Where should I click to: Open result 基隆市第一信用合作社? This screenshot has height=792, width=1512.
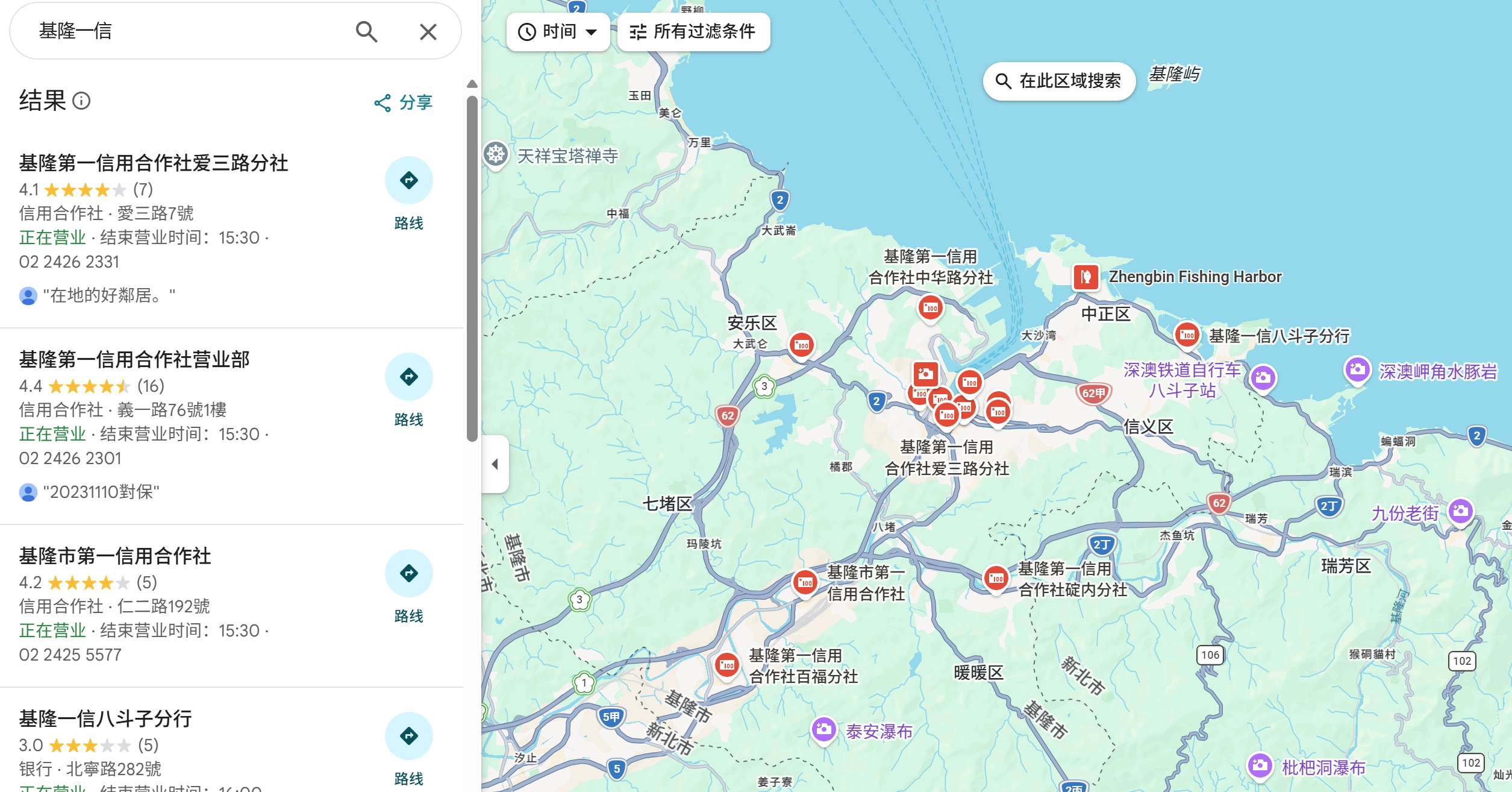click(114, 556)
